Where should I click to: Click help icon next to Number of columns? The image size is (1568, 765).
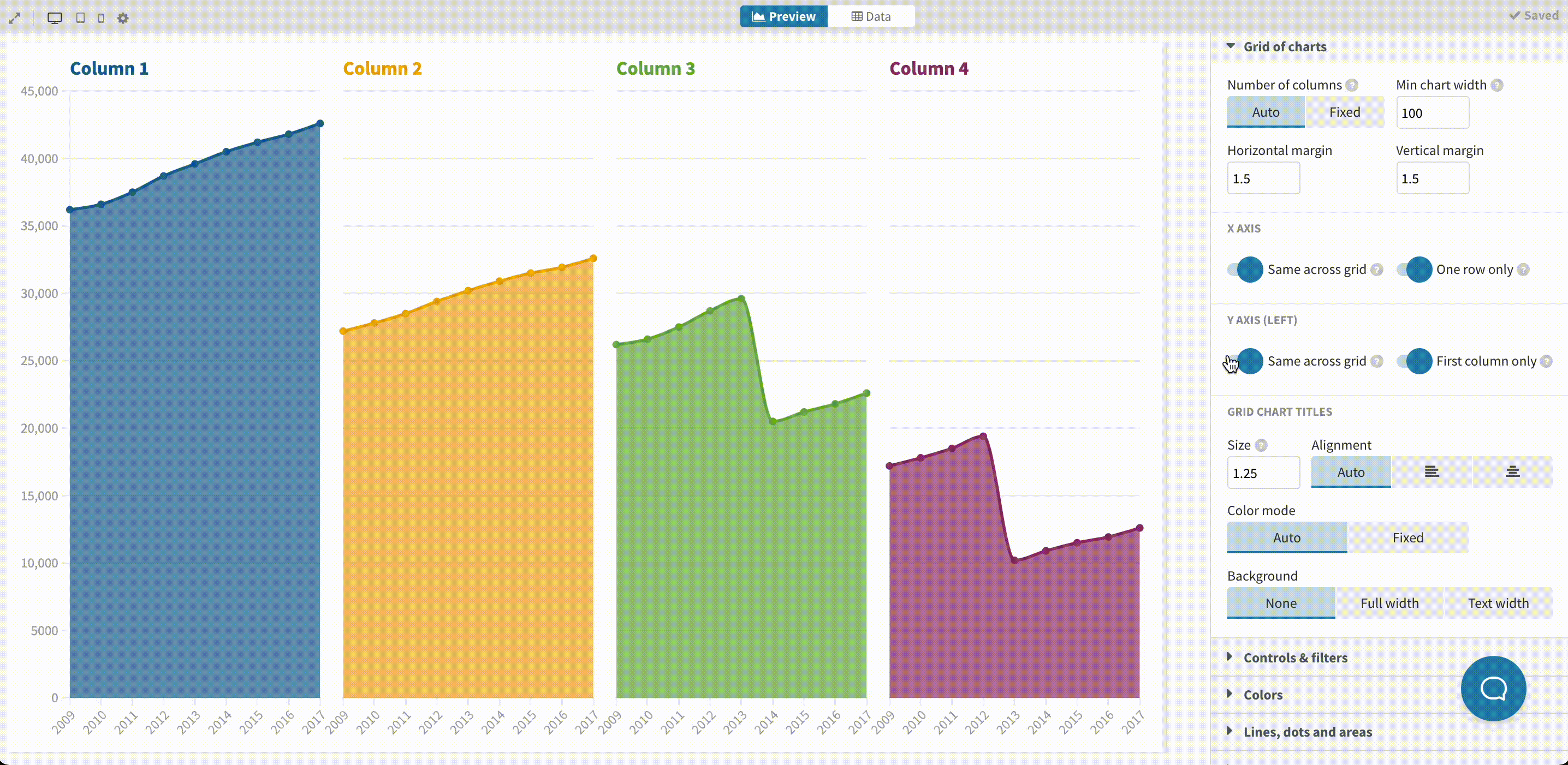[1352, 85]
